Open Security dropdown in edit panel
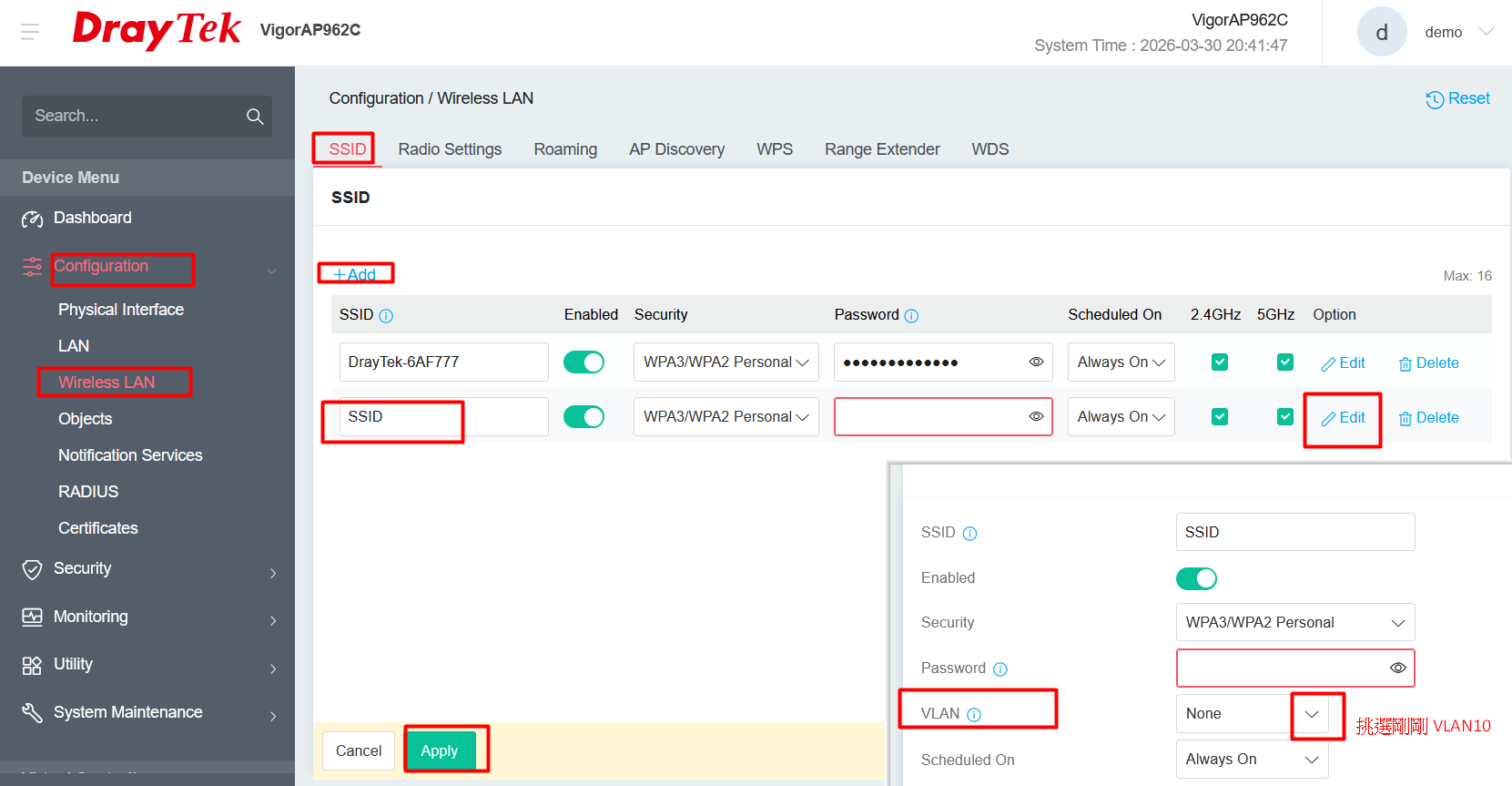 coord(1294,622)
